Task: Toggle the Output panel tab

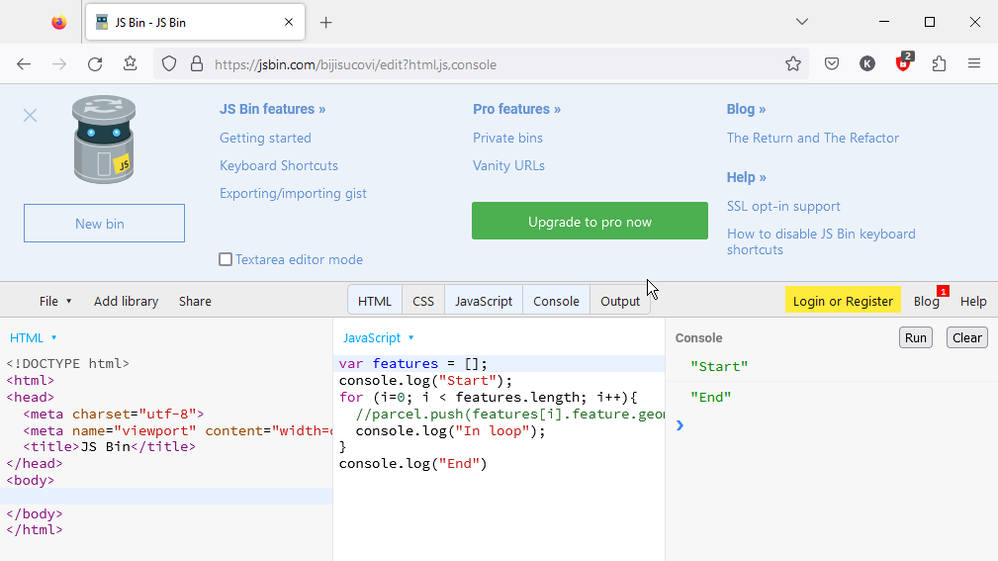Action: pos(620,301)
